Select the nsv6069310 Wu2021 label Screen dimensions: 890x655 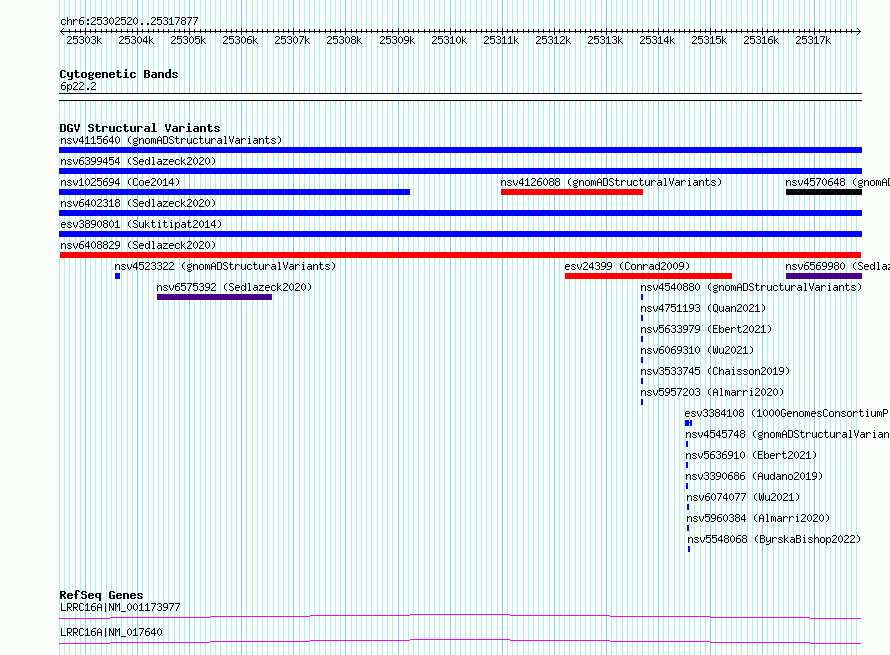(697, 350)
